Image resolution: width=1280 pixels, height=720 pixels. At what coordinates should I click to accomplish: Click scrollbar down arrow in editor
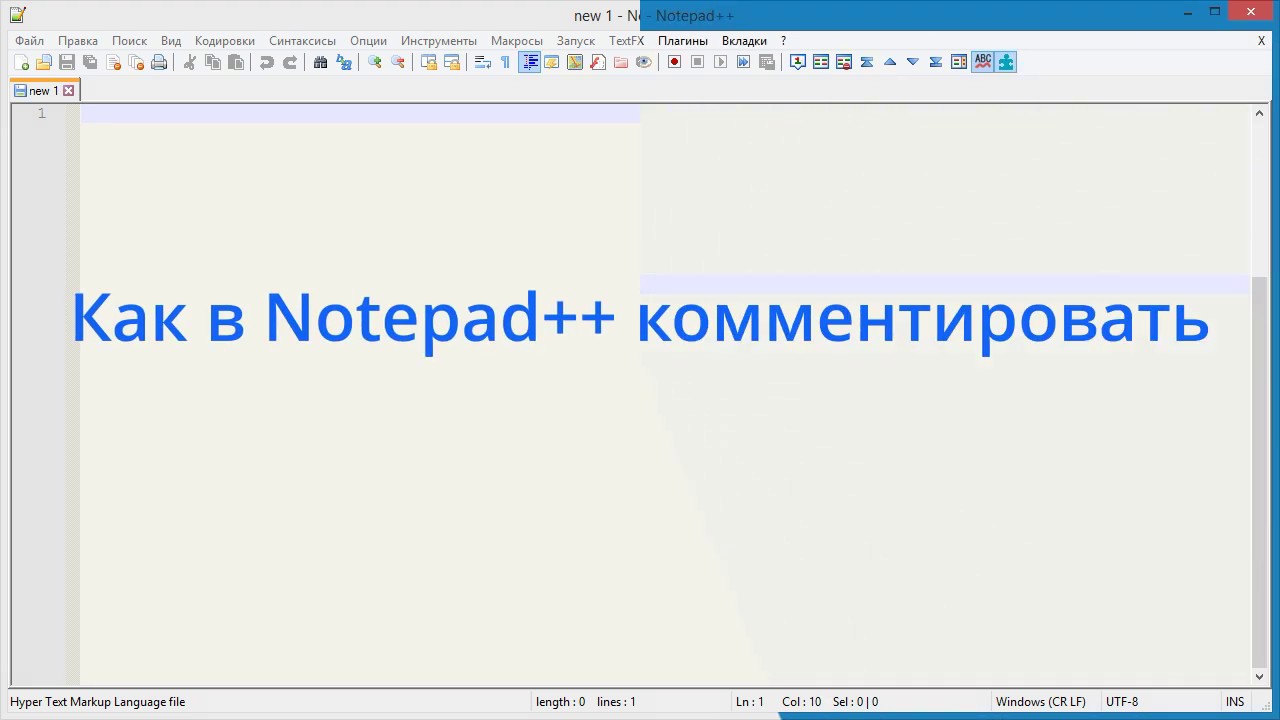coord(1259,677)
